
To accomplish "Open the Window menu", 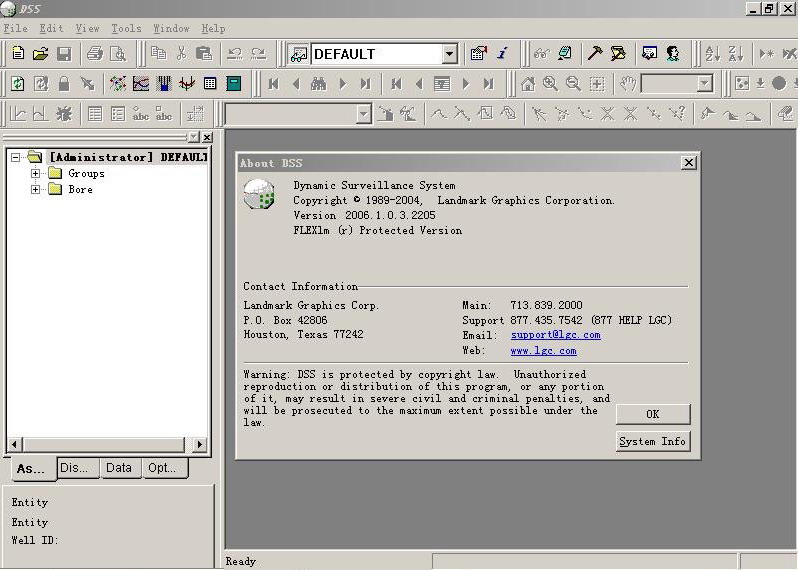I will click(x=172, y=28).
